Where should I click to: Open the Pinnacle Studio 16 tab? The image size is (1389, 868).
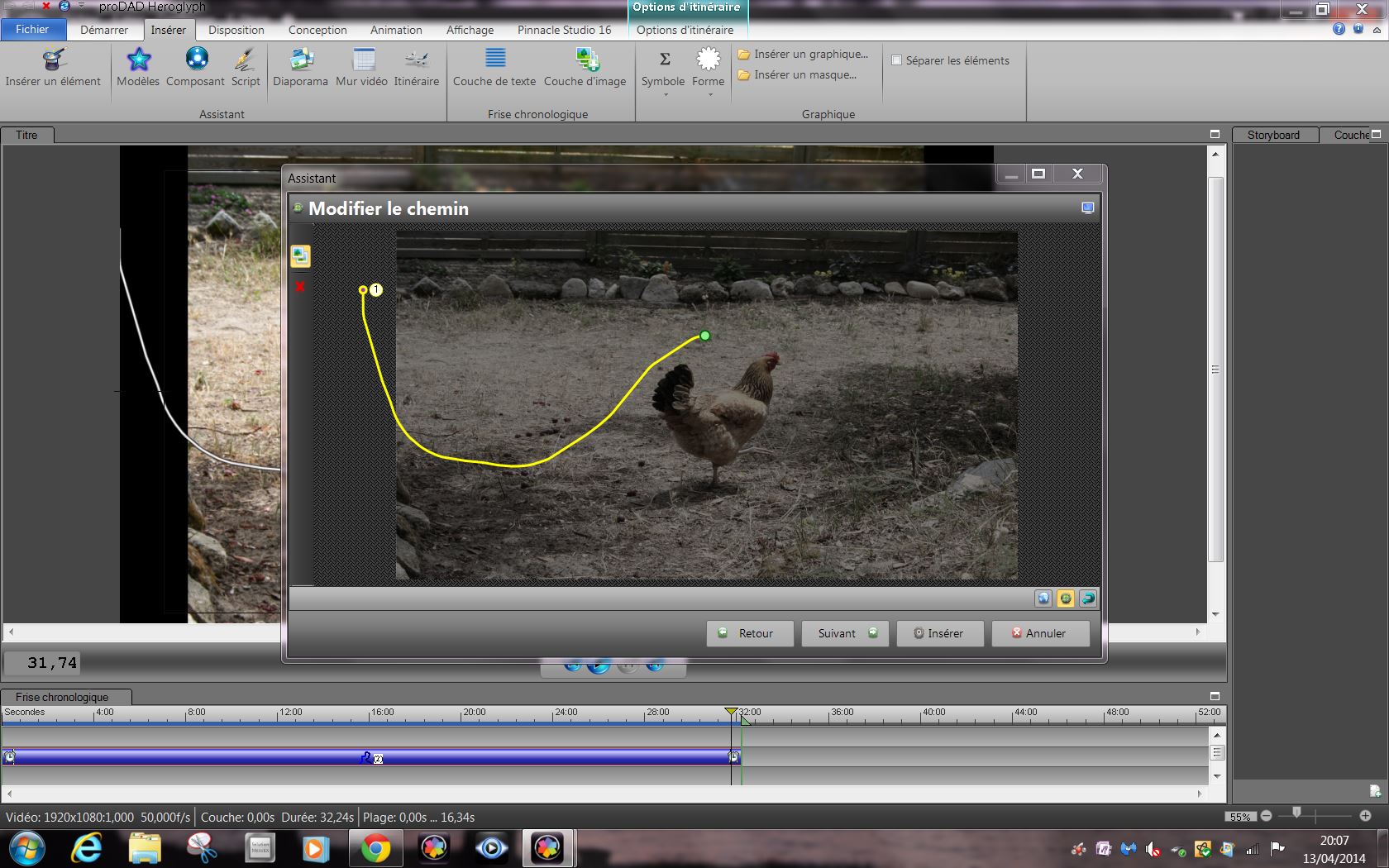tap(565, 30)
